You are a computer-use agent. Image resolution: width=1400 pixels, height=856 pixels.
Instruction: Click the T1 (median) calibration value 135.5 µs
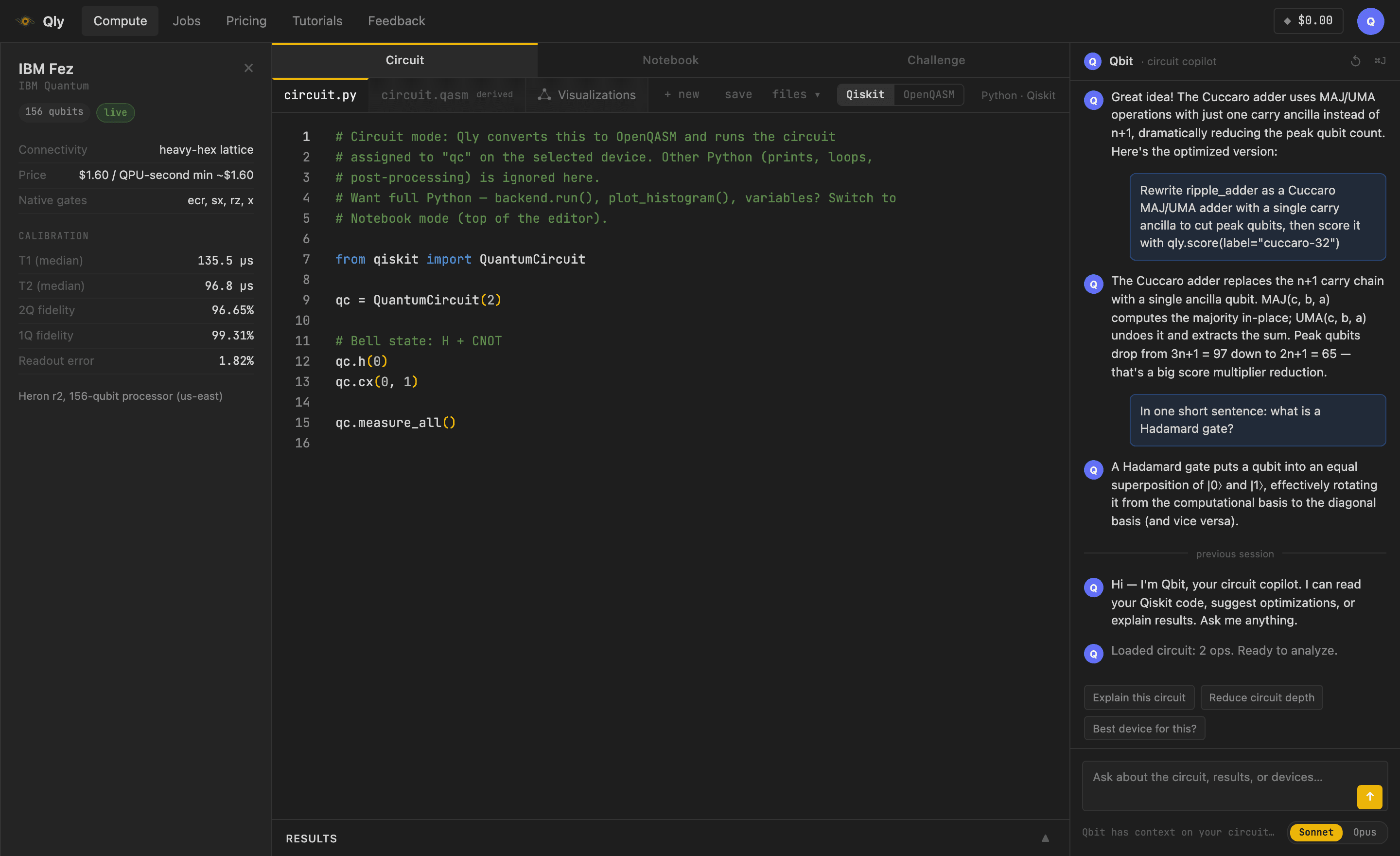(x=226, y=260)
